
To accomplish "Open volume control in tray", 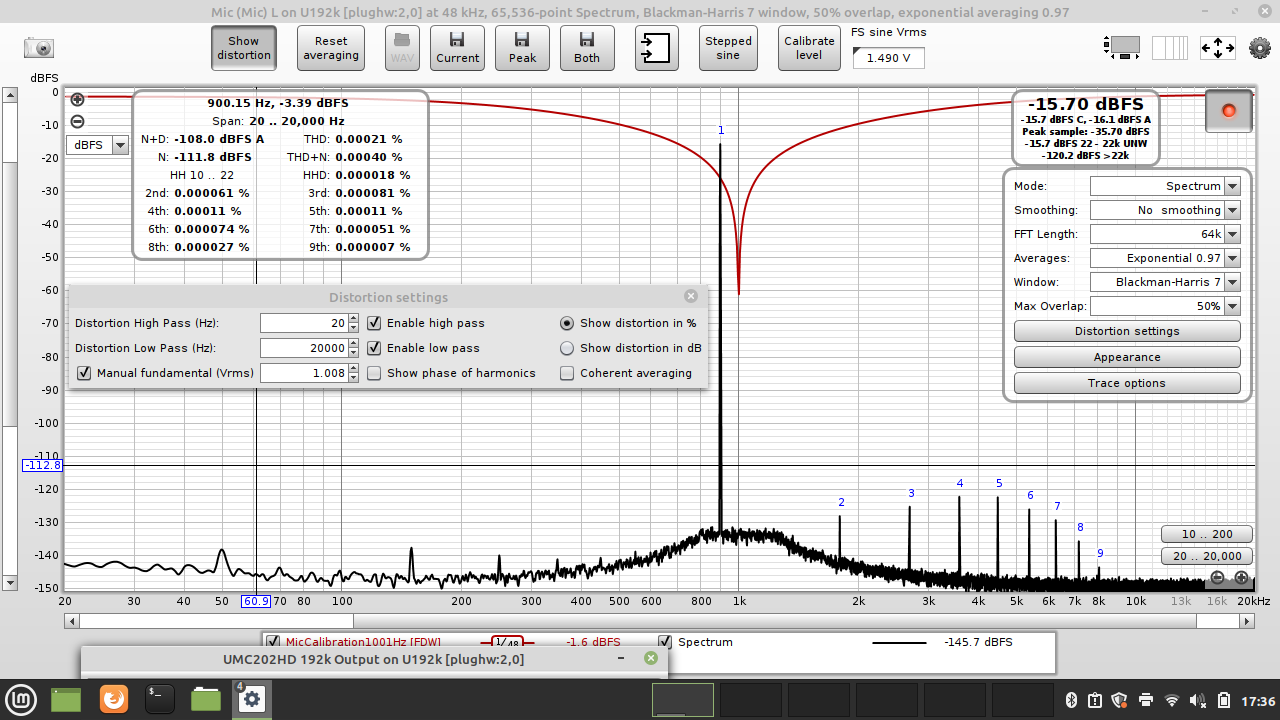I will [1198, 700].
